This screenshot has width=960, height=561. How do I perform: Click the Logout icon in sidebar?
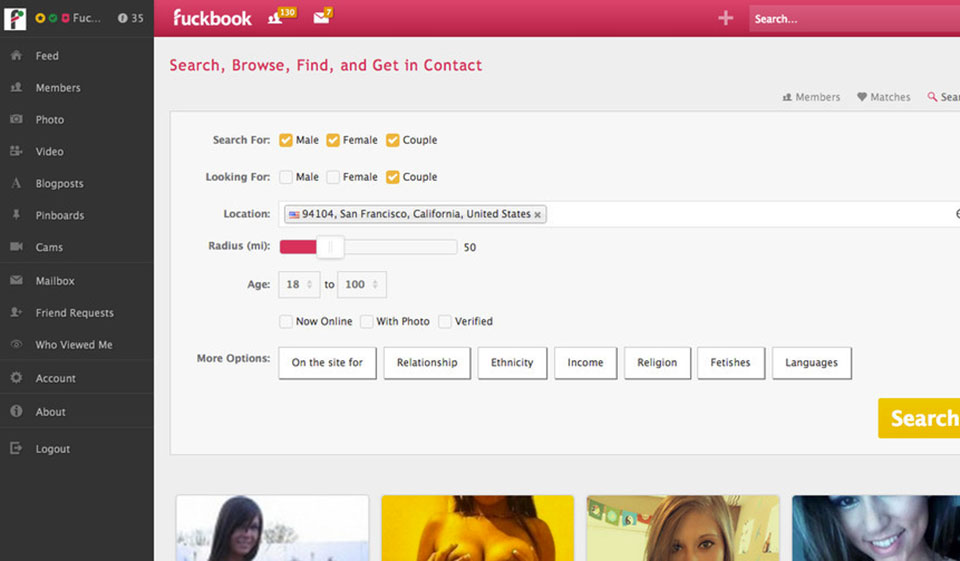point(16,449)
